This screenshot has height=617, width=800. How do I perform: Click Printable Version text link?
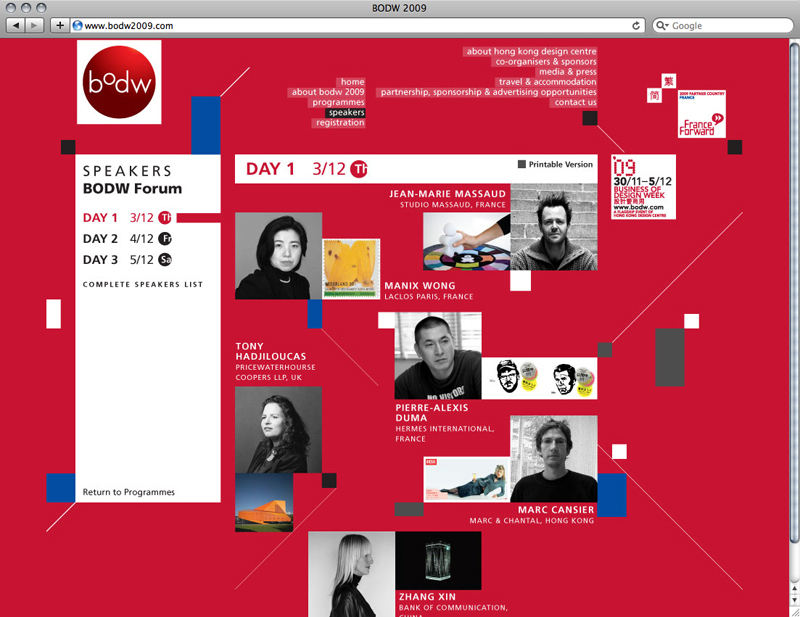point(561,164)
